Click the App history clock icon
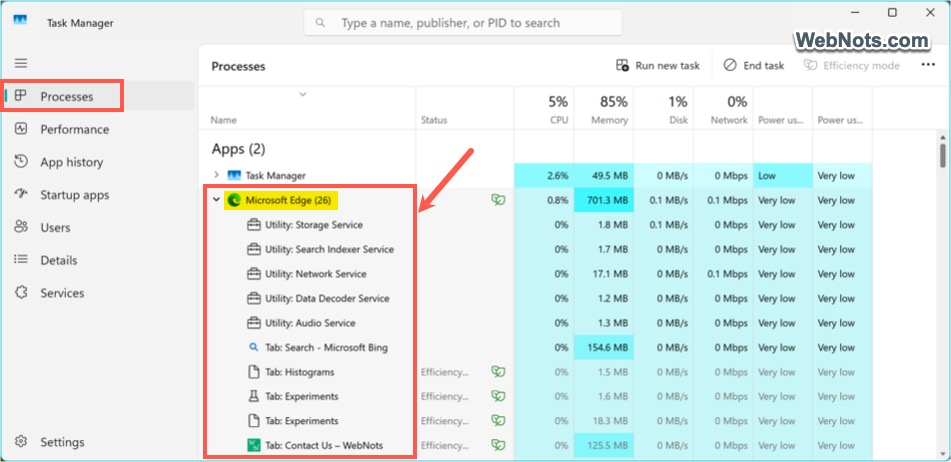This screenshot has height=462, width=951. coord(21,162)
